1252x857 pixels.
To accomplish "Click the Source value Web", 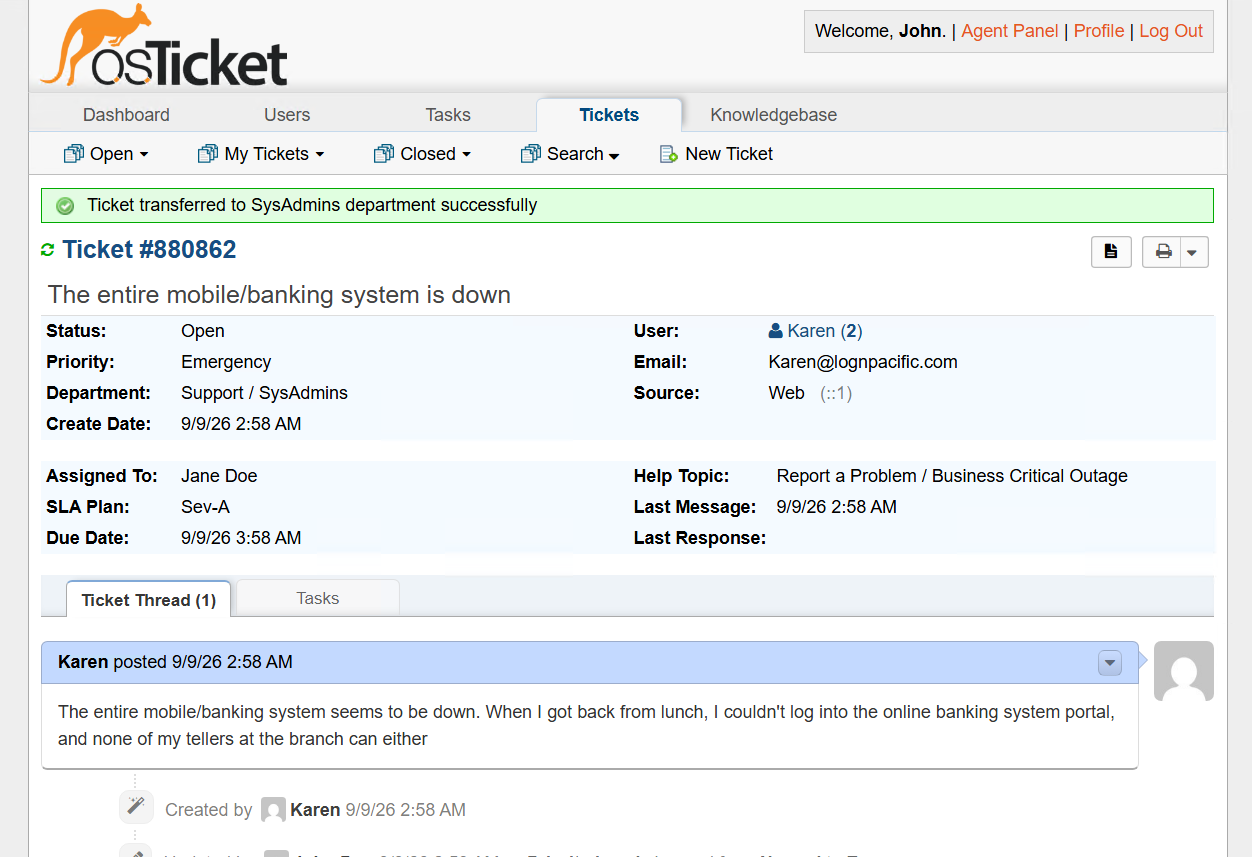I will 786,393.
